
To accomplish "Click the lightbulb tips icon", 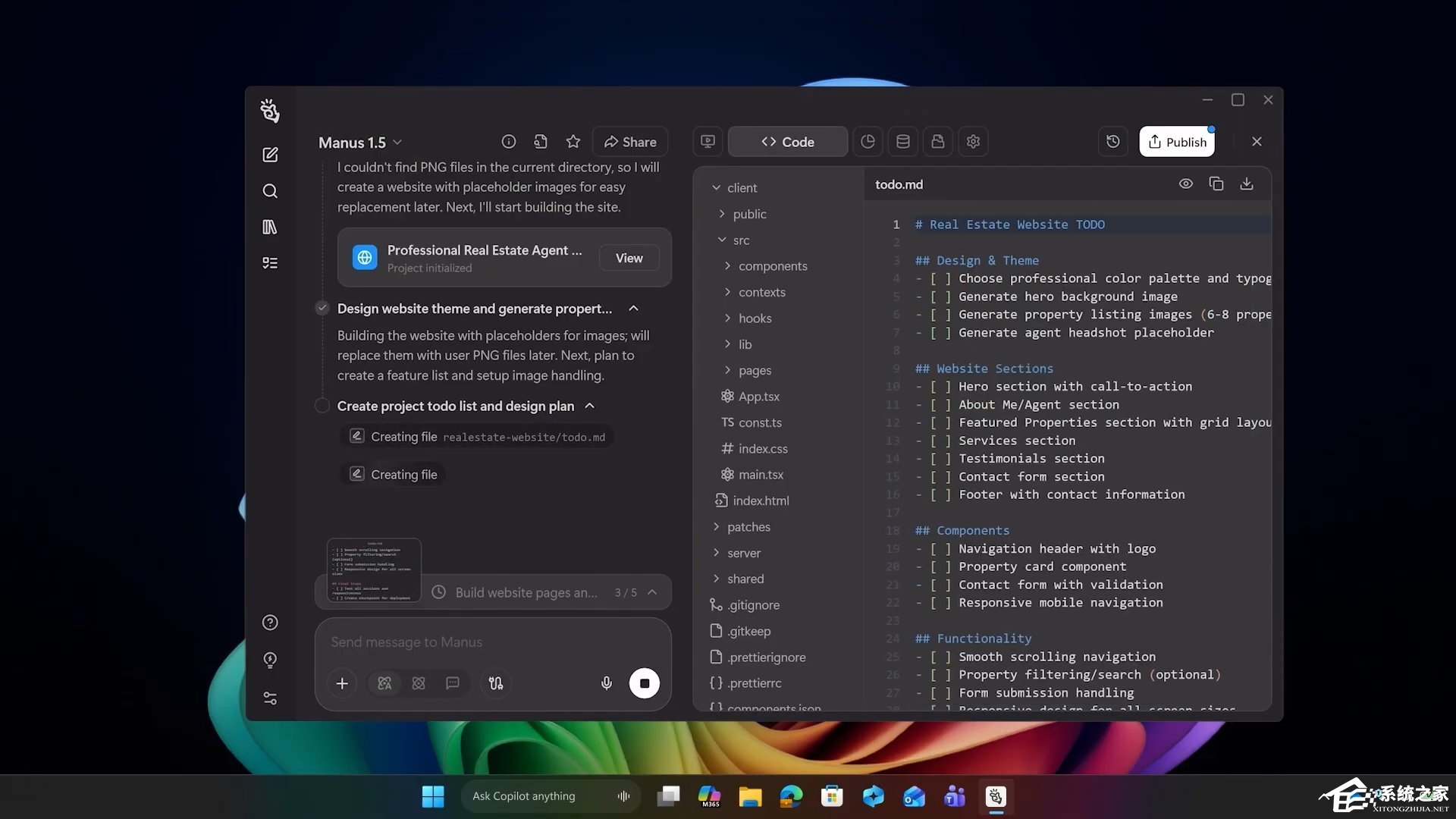I will [270, 660].
